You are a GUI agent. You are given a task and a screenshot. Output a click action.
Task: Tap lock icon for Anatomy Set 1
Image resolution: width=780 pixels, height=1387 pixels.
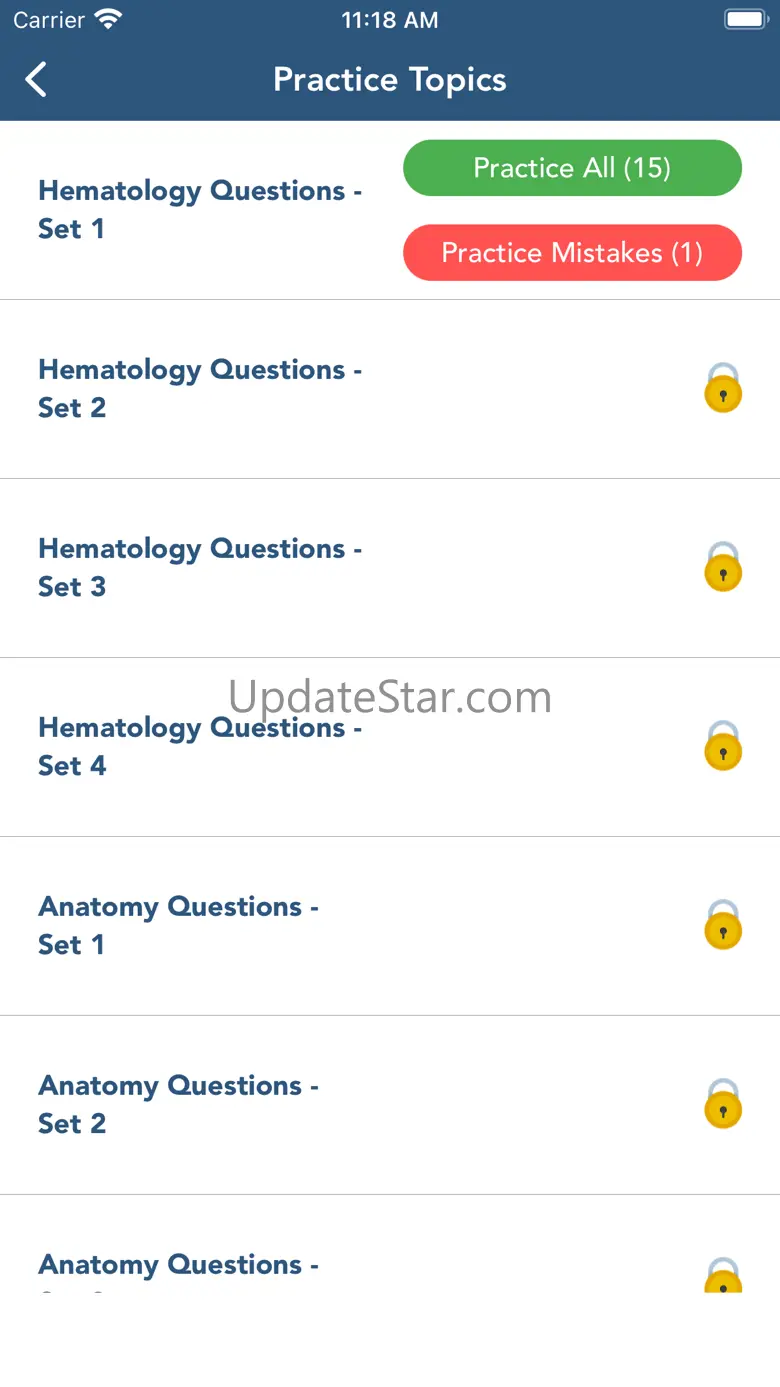[x=722, y=925]
